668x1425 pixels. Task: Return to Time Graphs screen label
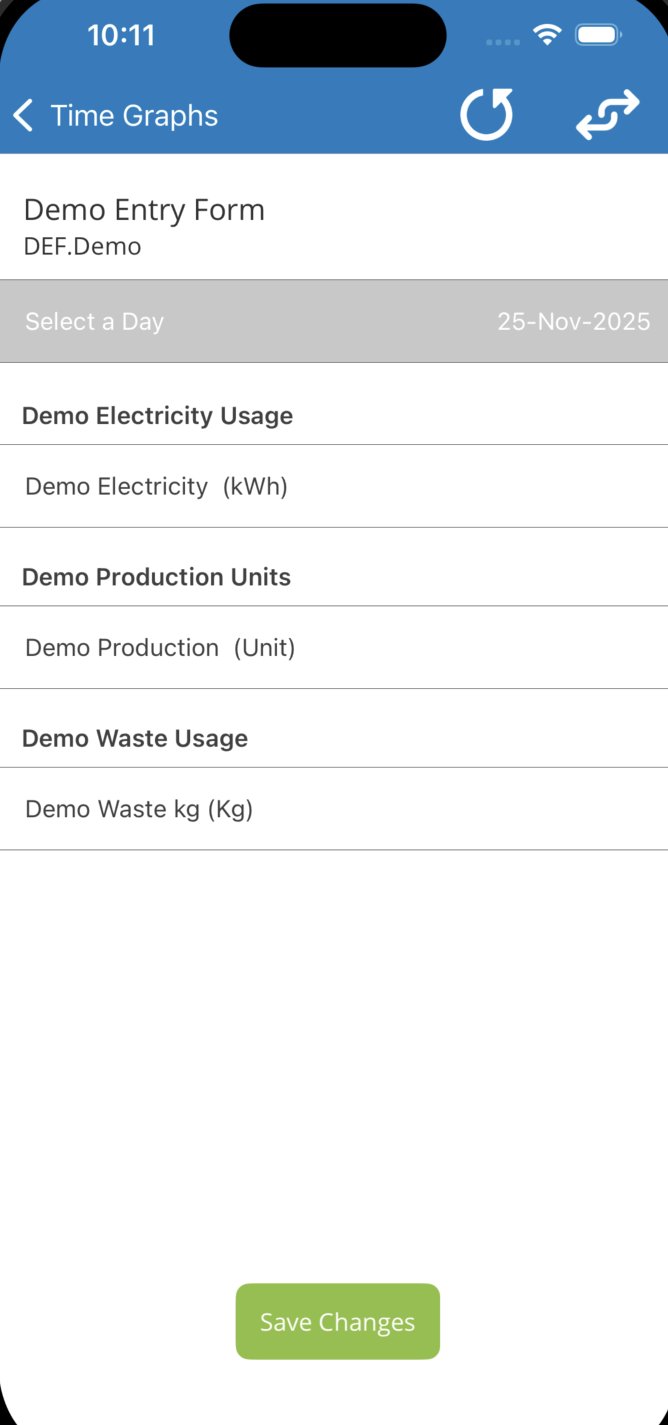click(134, 116)
